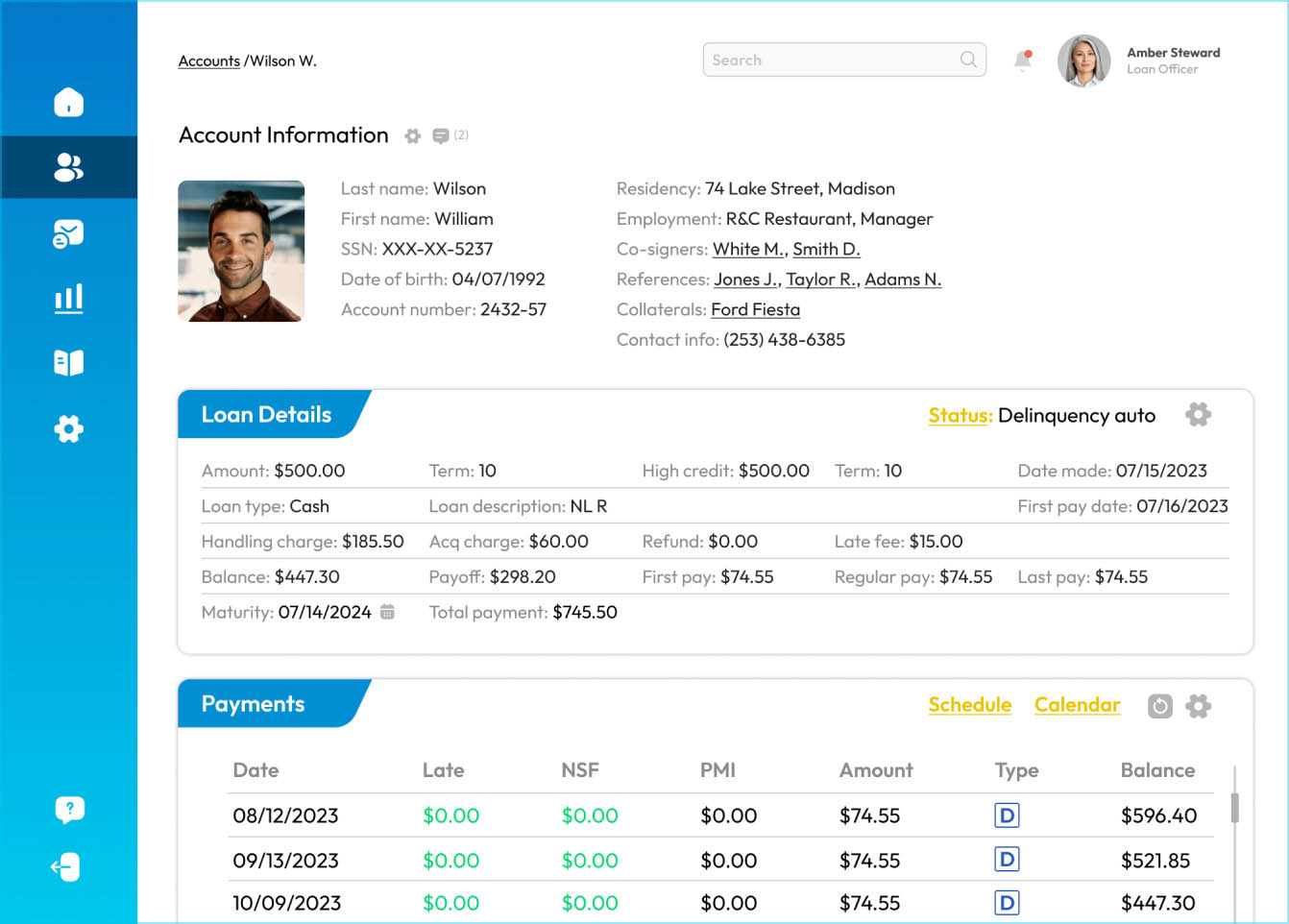The image size is (1289, 924).
Task: View the Ford Fiesta collateral details
Action: click(x=755, y=309)
